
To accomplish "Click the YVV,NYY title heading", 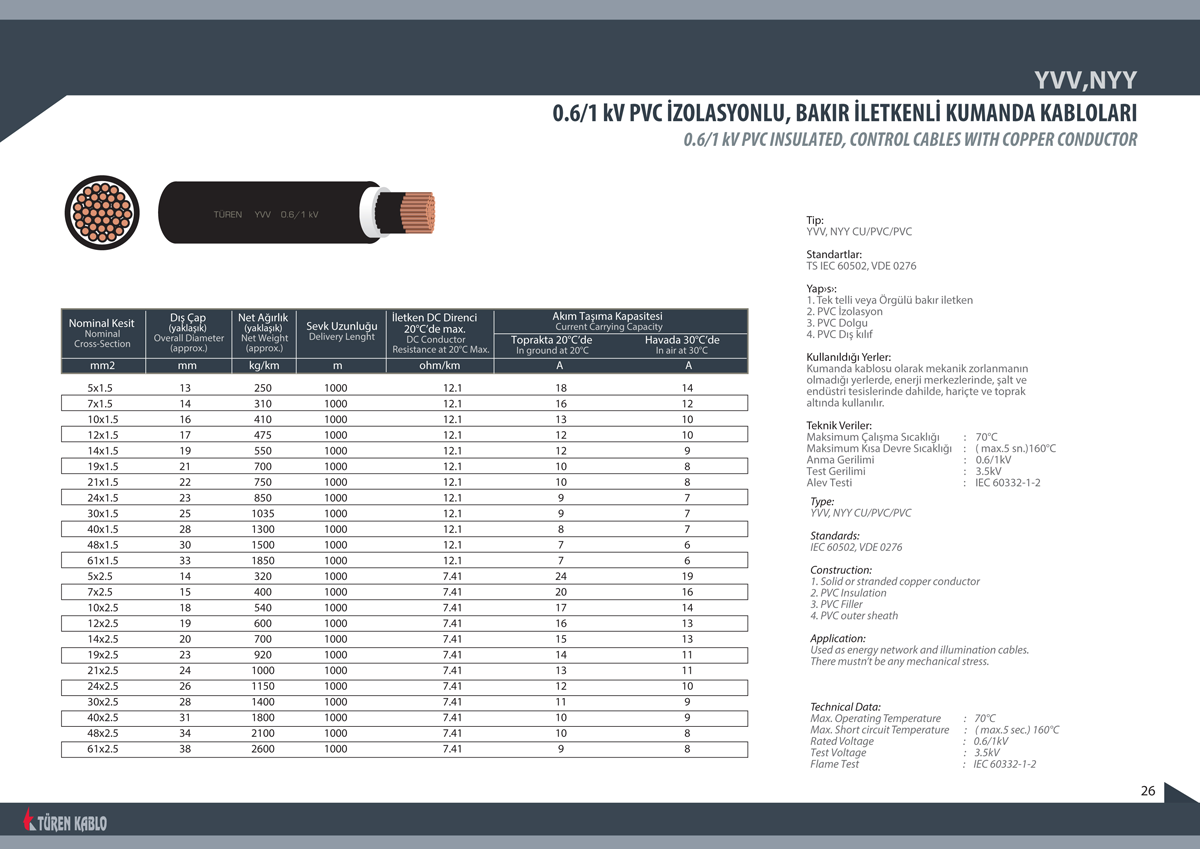I will click(x=1084, y=82).
